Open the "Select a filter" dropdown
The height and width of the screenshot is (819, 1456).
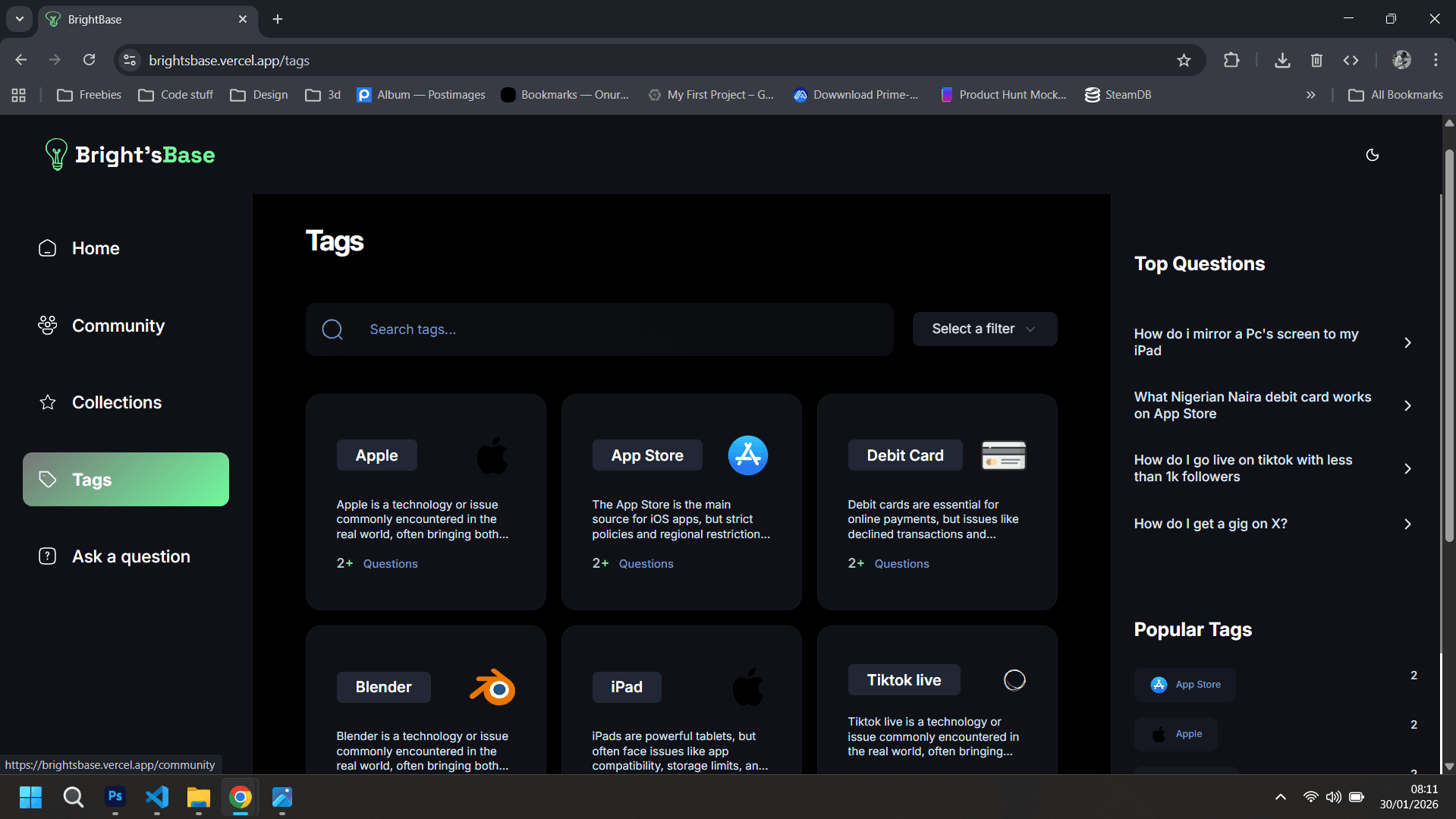coord(983,329)
